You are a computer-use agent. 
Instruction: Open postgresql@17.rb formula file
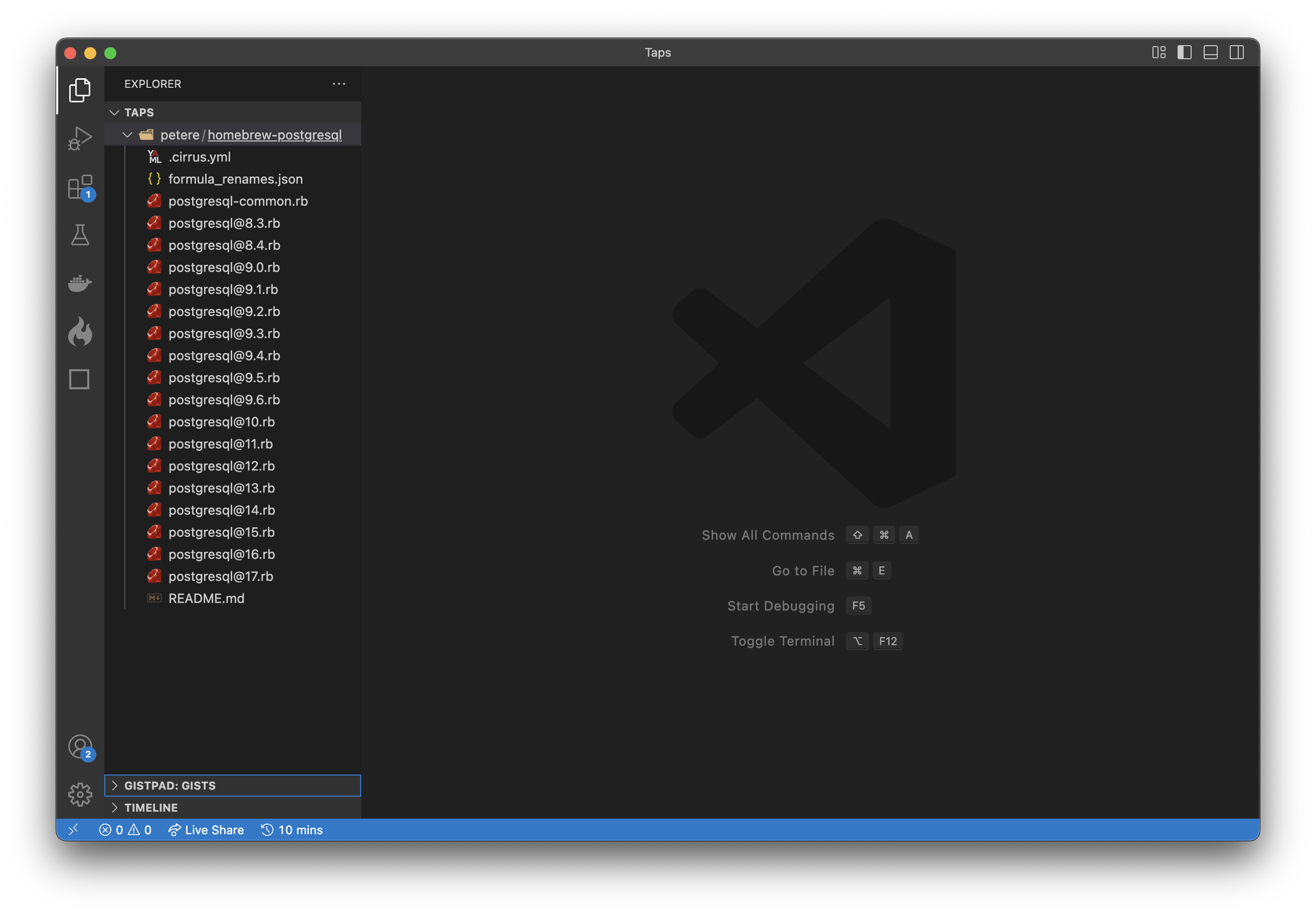click(x=221, y=576)
